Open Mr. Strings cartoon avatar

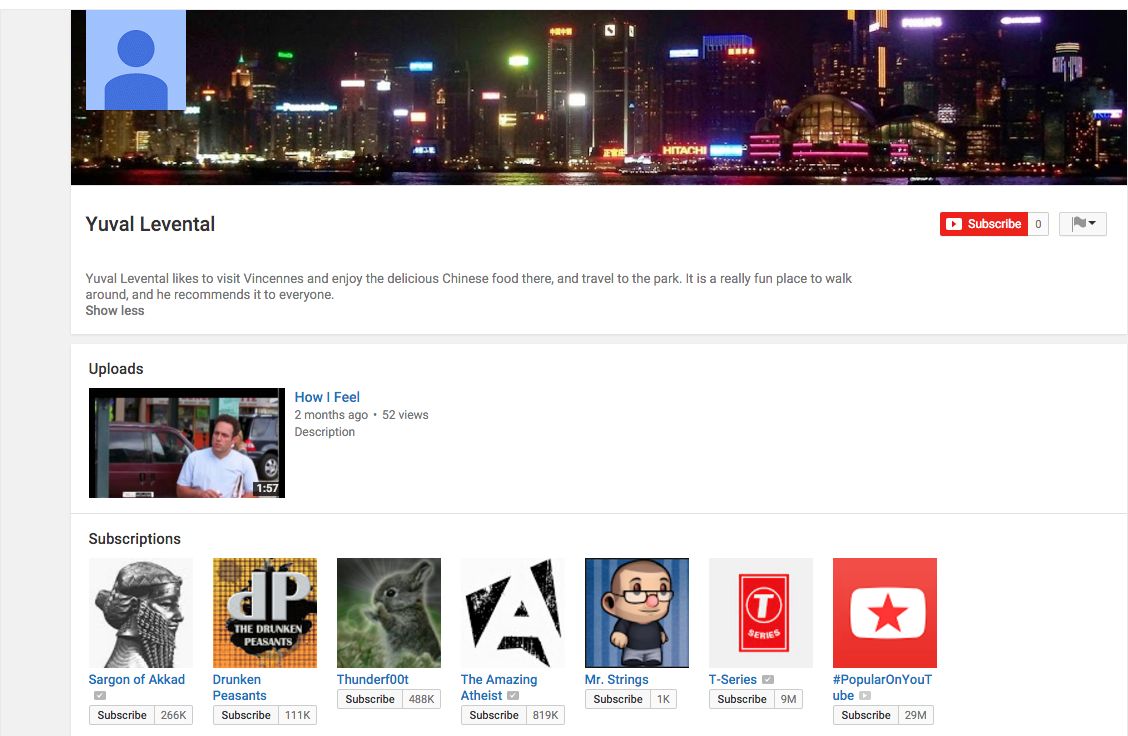(x=637, y=613)
